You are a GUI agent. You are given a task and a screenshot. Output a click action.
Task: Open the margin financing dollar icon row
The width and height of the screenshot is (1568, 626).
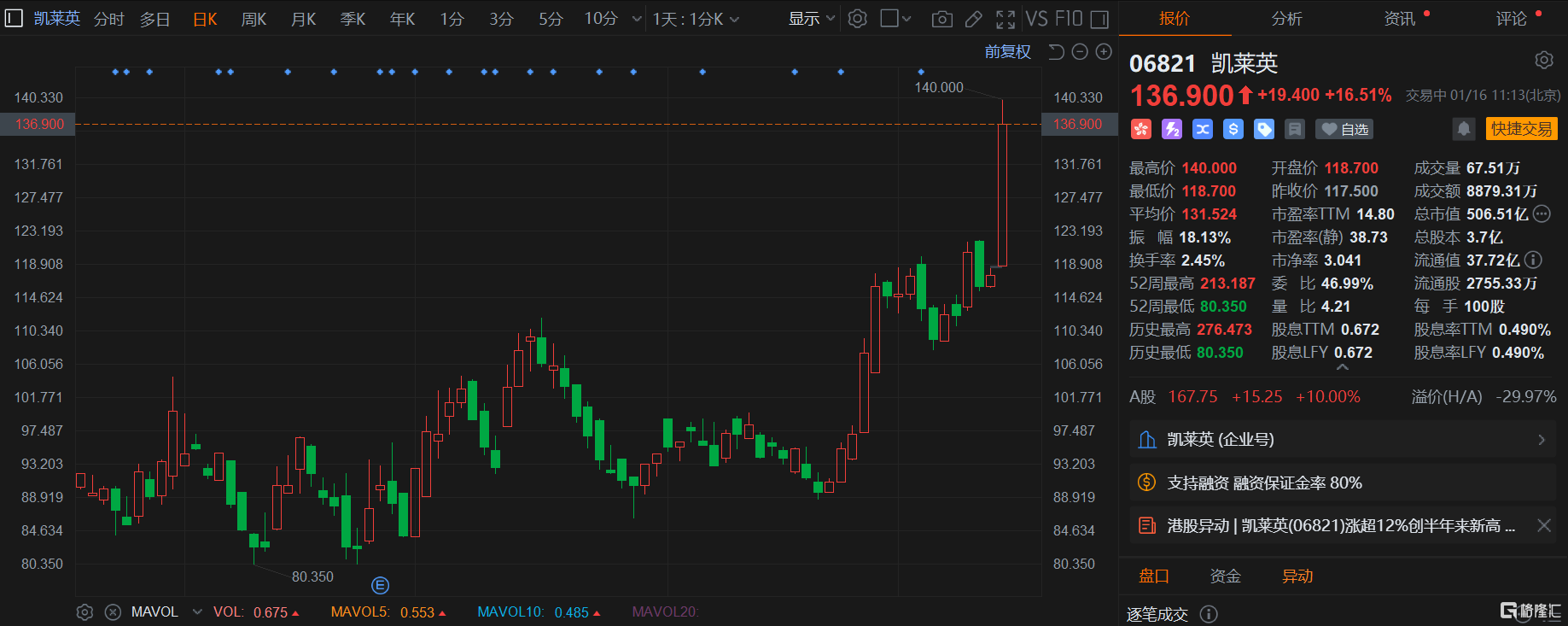[1343, 483]
